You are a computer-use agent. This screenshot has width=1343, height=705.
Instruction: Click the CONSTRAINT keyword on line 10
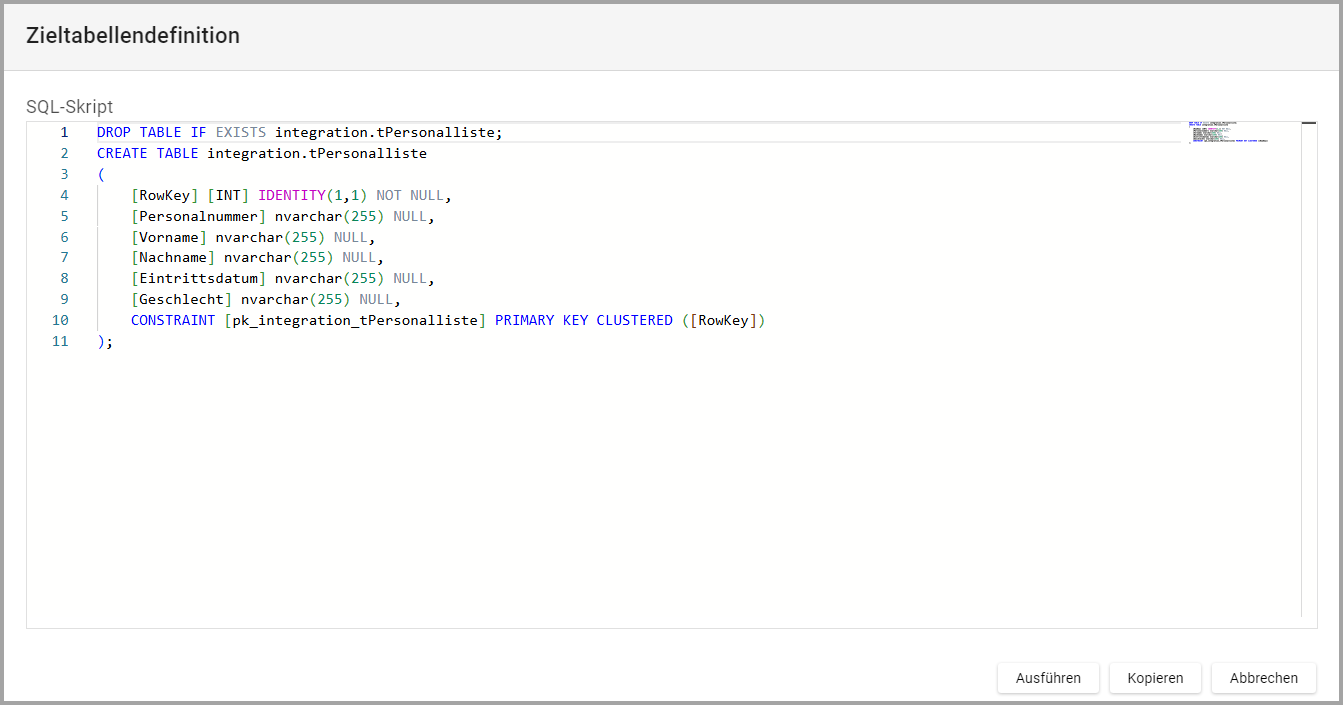173,320
